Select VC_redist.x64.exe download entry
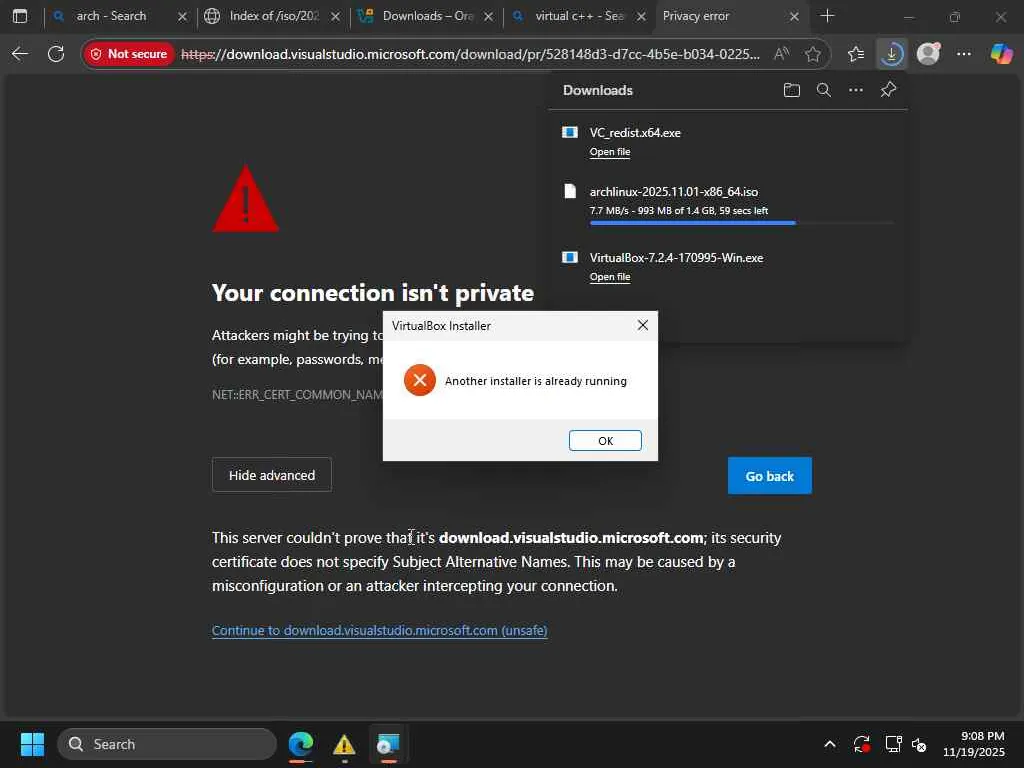This screenshot has height=768, width=1024. pyautogui.click(x=728, y=142)
